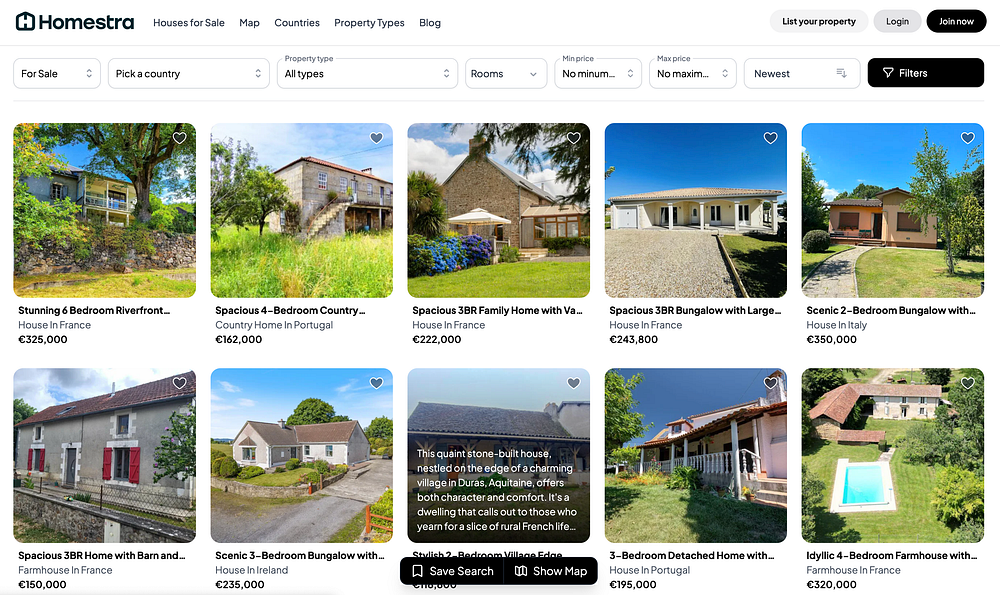Click the Homestra logo icon

point(25,22)
